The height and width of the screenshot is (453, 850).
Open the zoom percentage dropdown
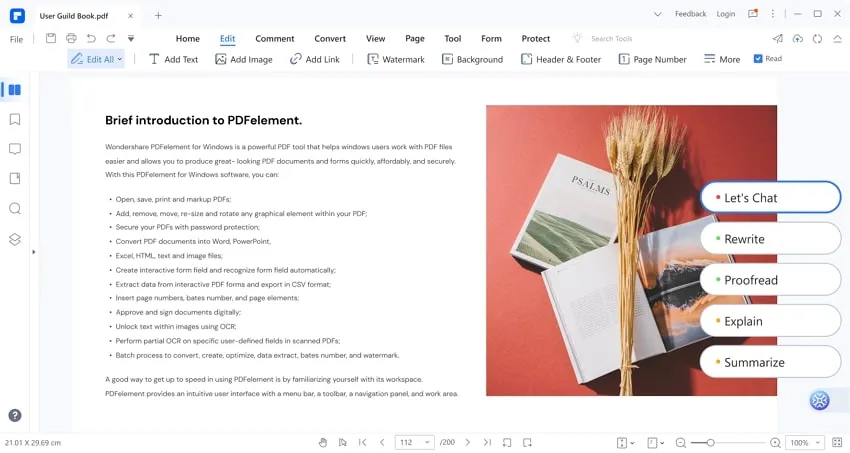pos(819,442)
